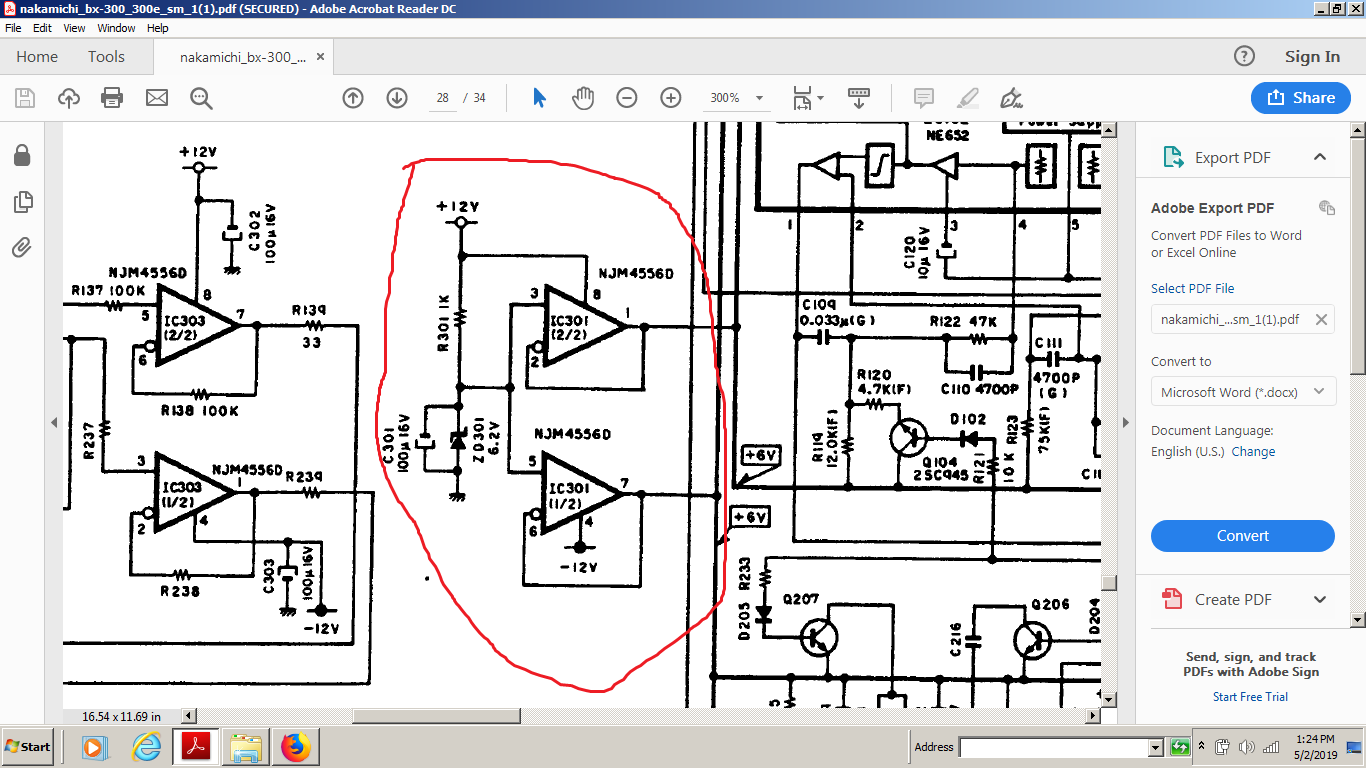
Task: Collapse the Export PDF section
Action: point(1320,158)
